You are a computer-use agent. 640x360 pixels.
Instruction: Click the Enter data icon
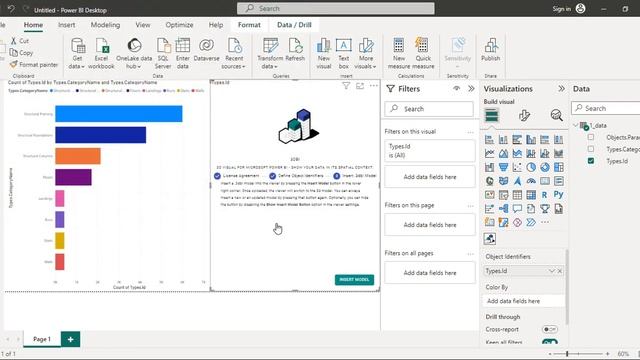pos(182,46)
